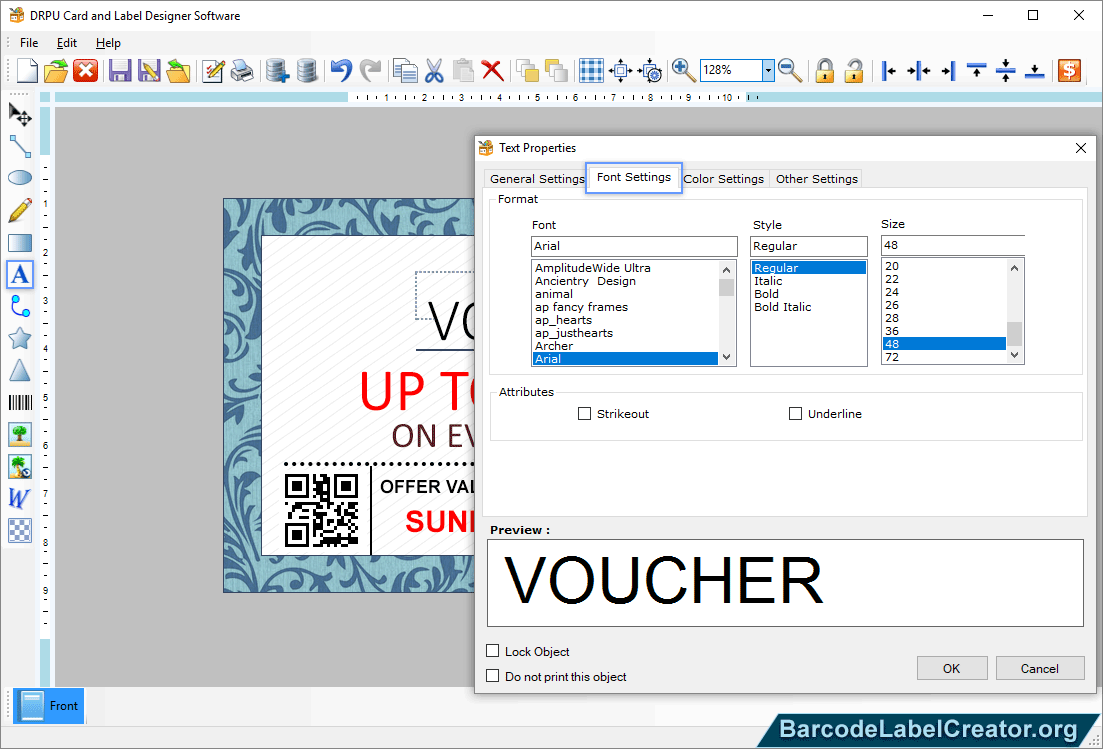Screen dimensions: 1103x749
Task: Select AmplitudeWide Ultra font
Action: coord(625,267)
